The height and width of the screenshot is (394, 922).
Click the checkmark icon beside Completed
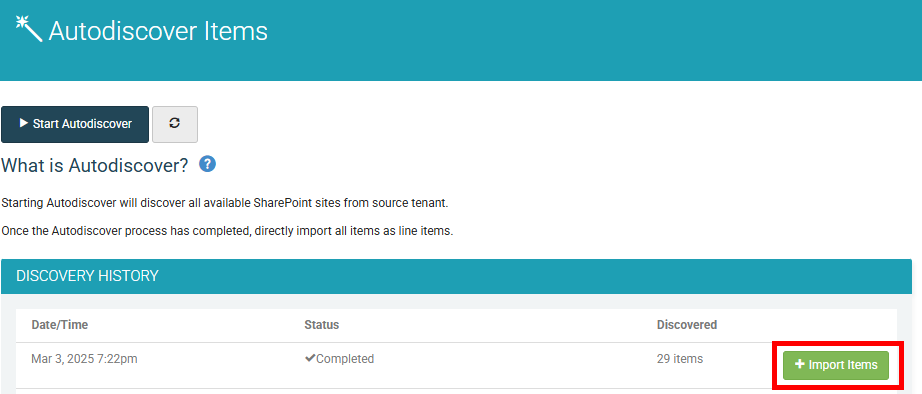310,358
